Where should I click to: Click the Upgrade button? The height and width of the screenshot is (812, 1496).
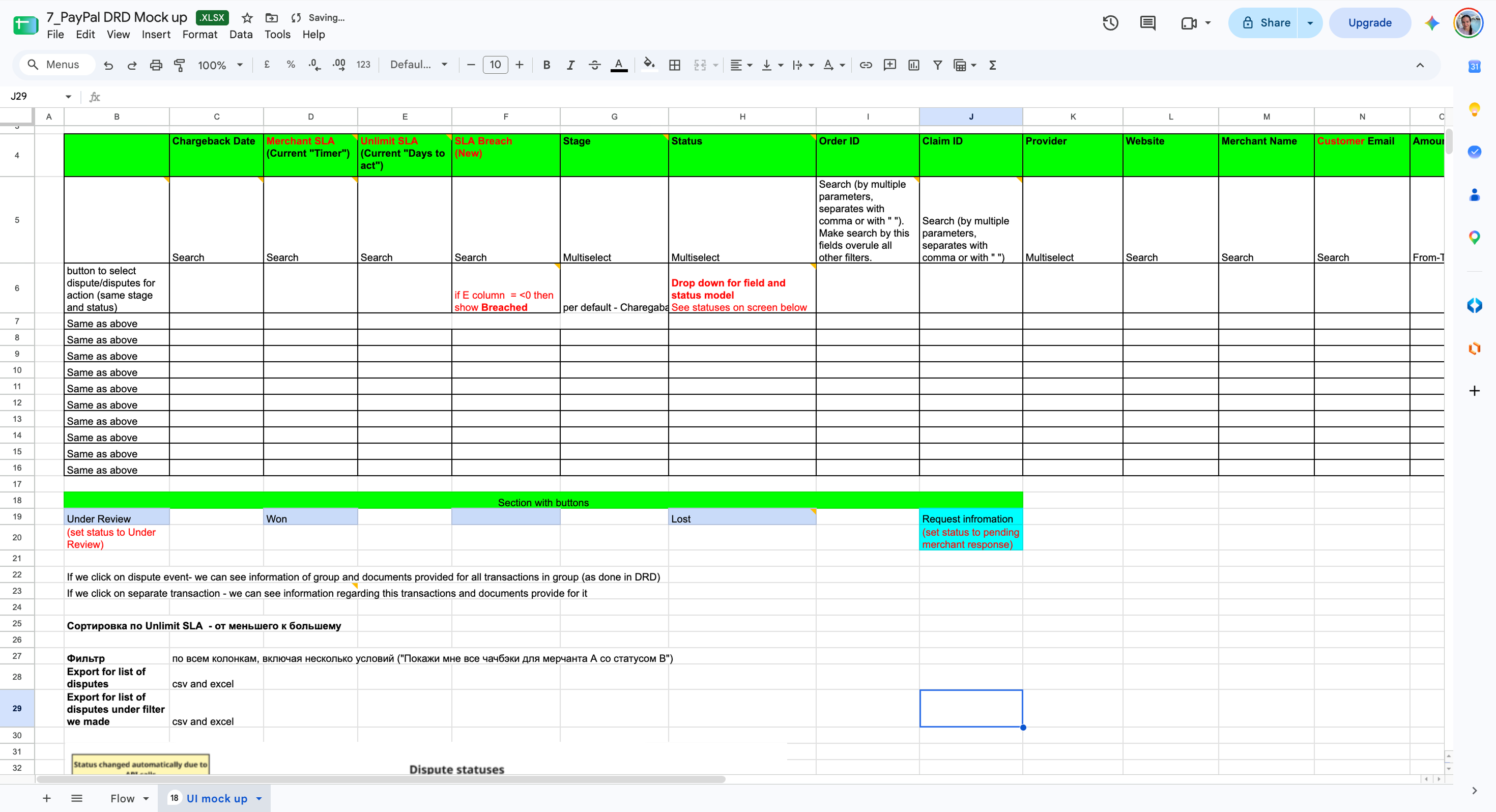(x=1369, y=23)
